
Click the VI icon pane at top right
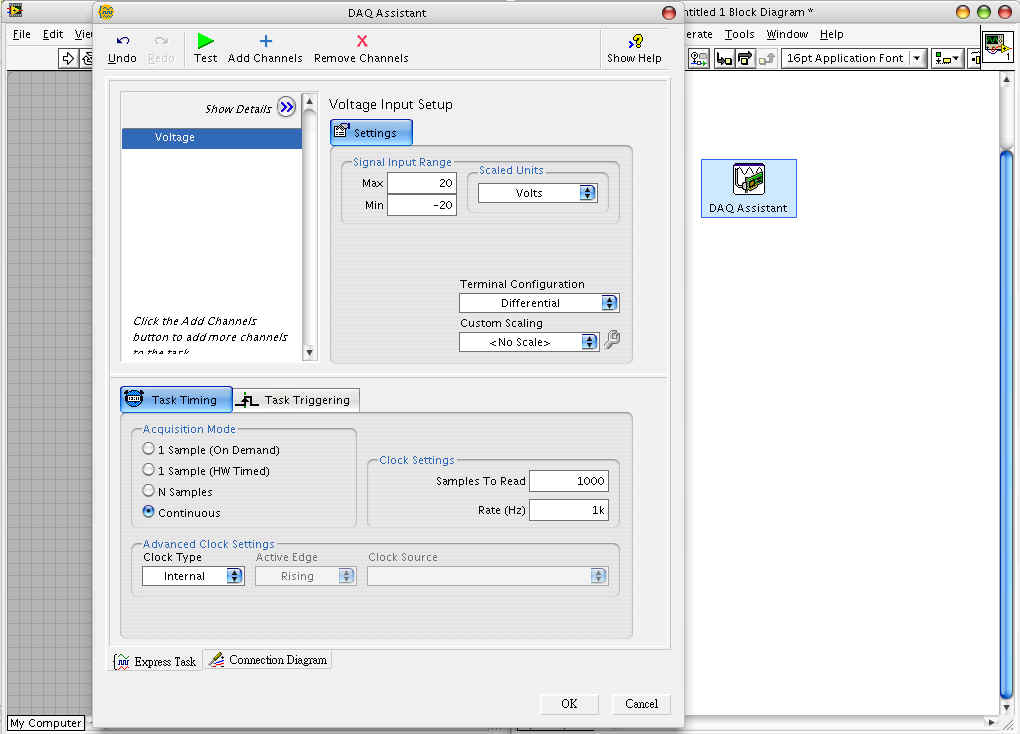(x=997, y=48)
